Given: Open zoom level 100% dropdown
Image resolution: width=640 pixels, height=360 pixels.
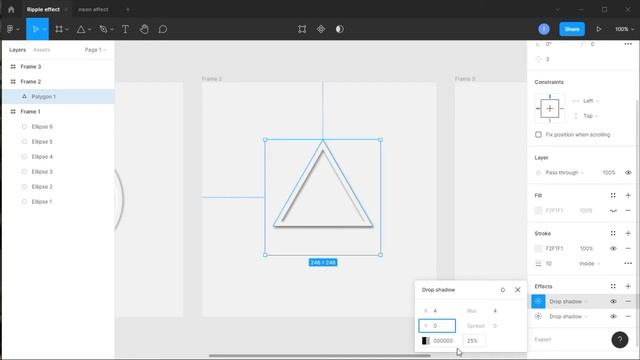Looking at the screenshot, I should click(x=624, y=29).
